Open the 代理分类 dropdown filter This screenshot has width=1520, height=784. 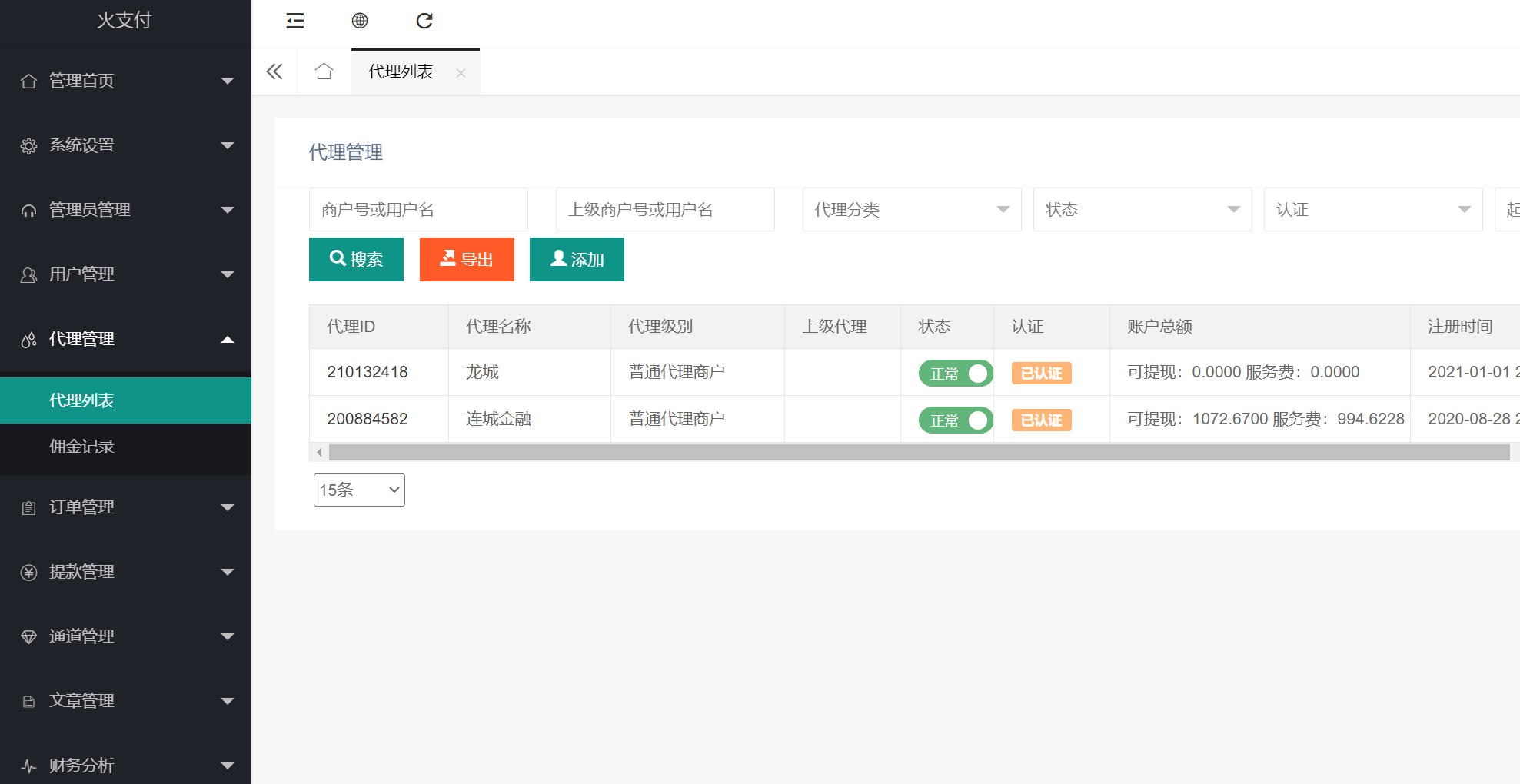tap(911, 210)
